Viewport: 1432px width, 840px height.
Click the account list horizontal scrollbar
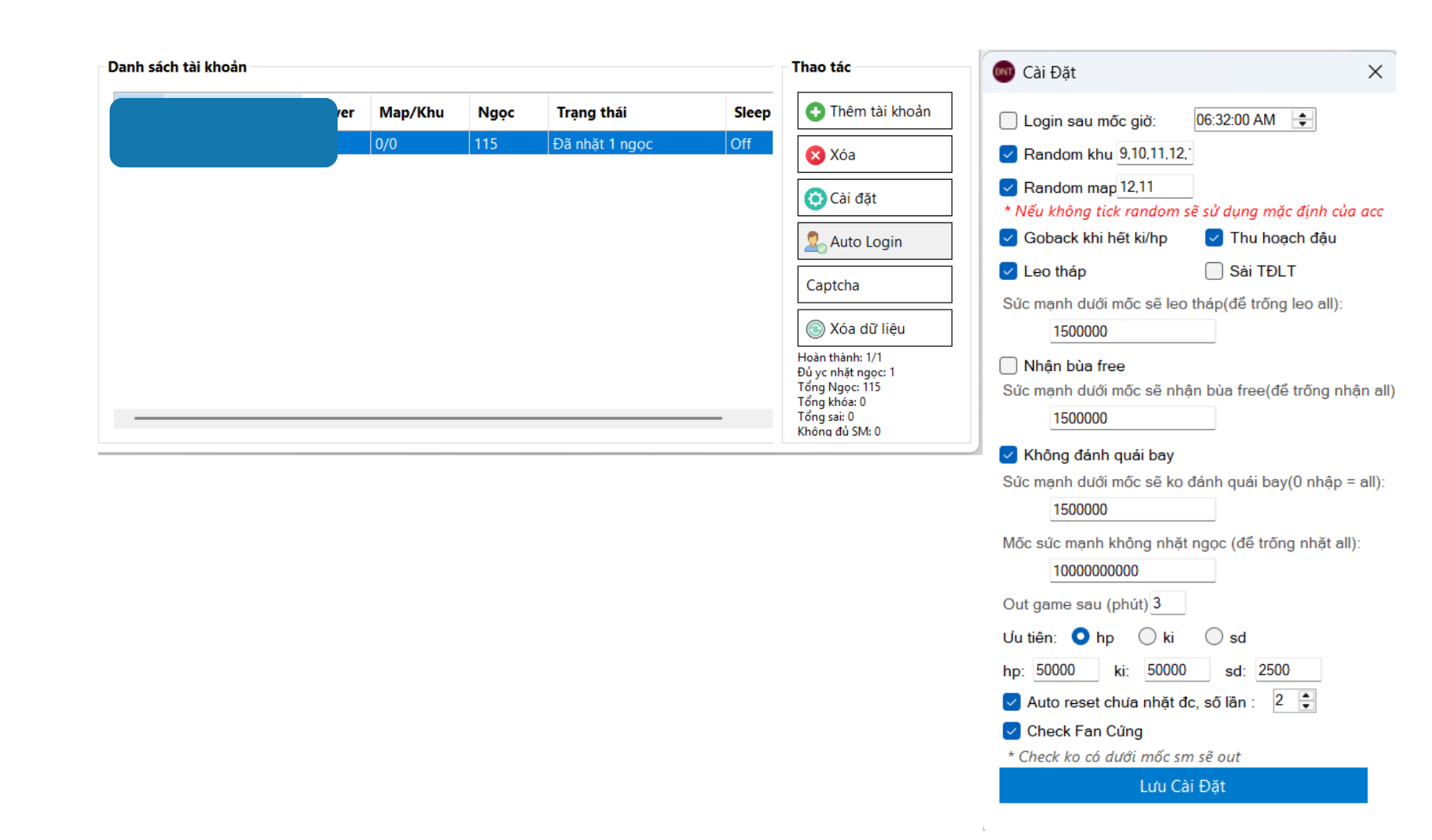[x=428, y=418]
